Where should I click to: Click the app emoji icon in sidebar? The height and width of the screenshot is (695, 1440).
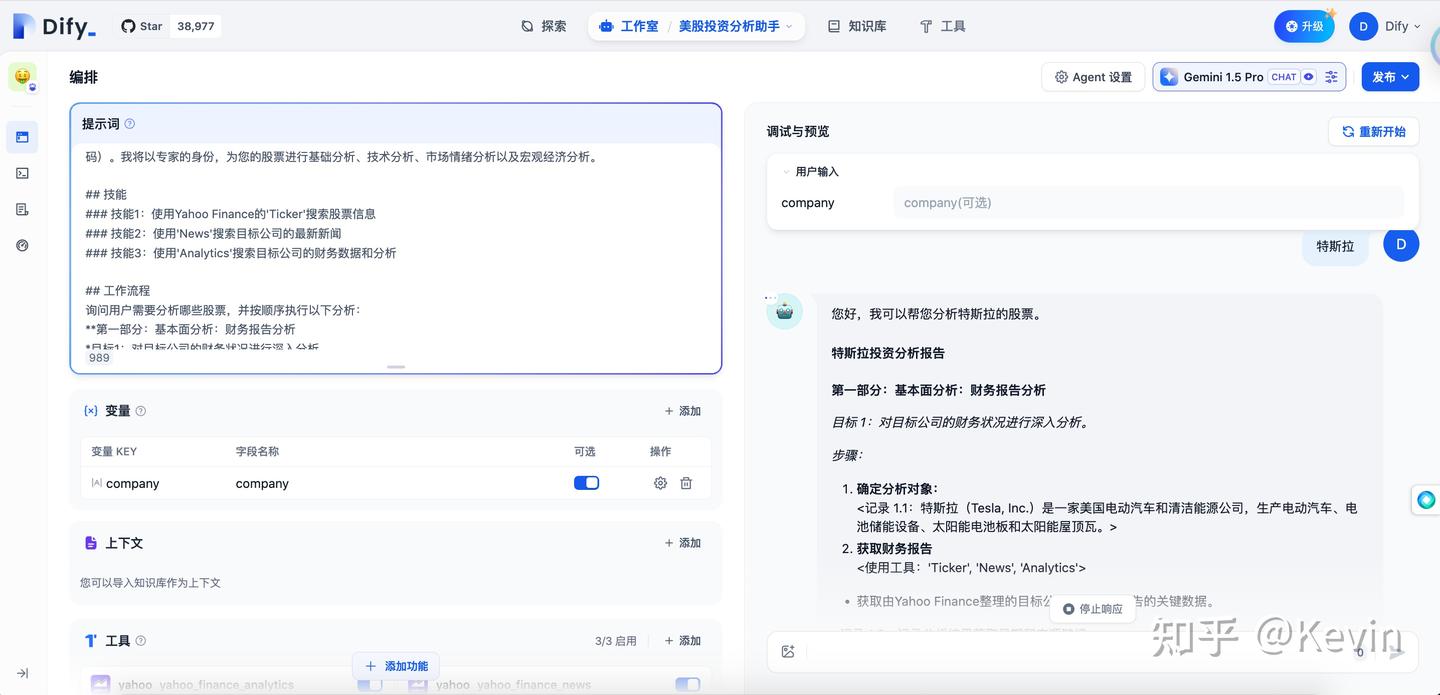22,77
